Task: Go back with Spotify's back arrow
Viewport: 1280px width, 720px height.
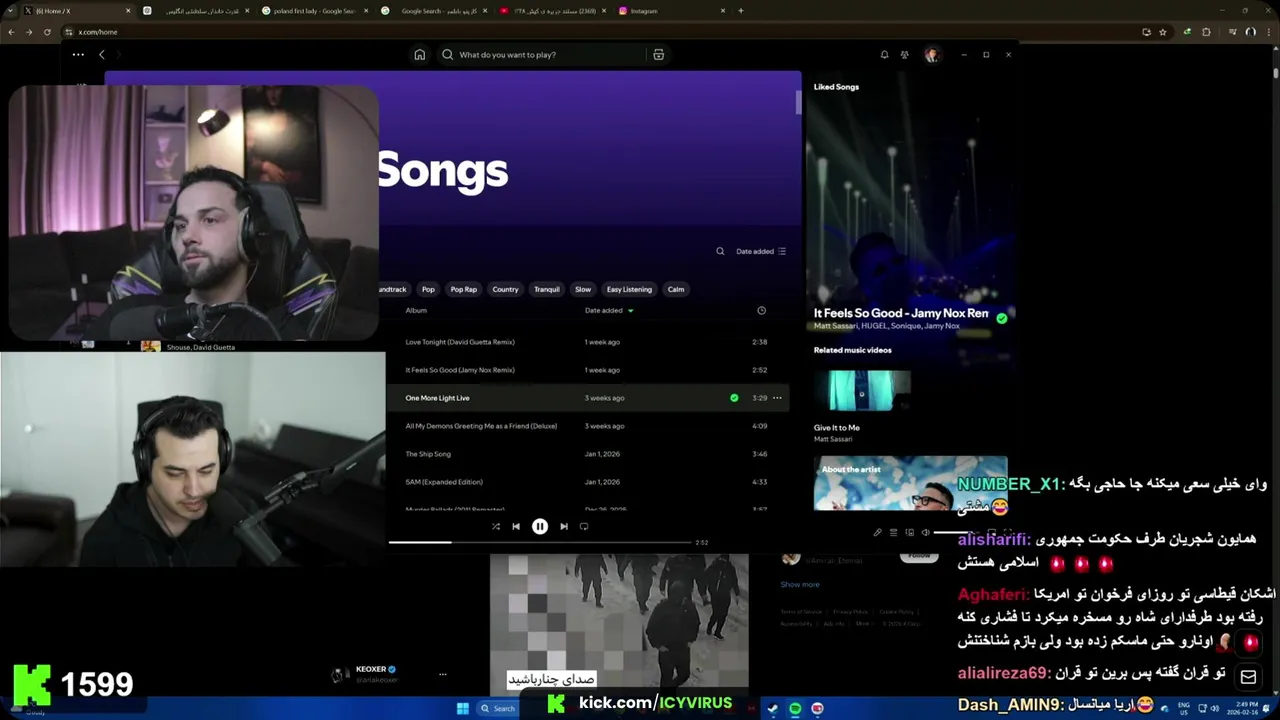Action: (102, 54)
